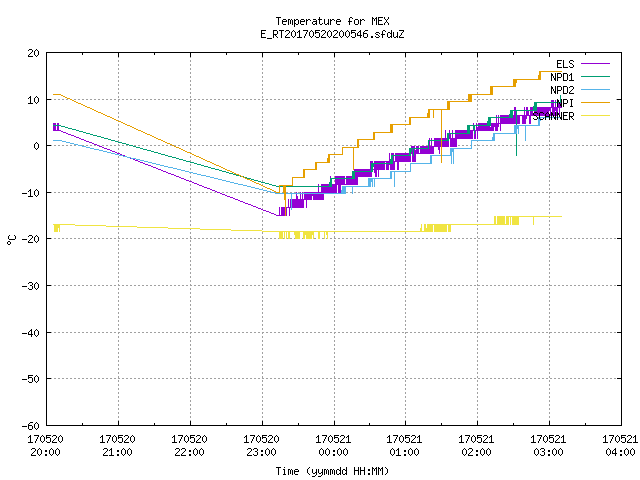Click the y-axis label 0

pyautogui.click(x=36, y=146)
